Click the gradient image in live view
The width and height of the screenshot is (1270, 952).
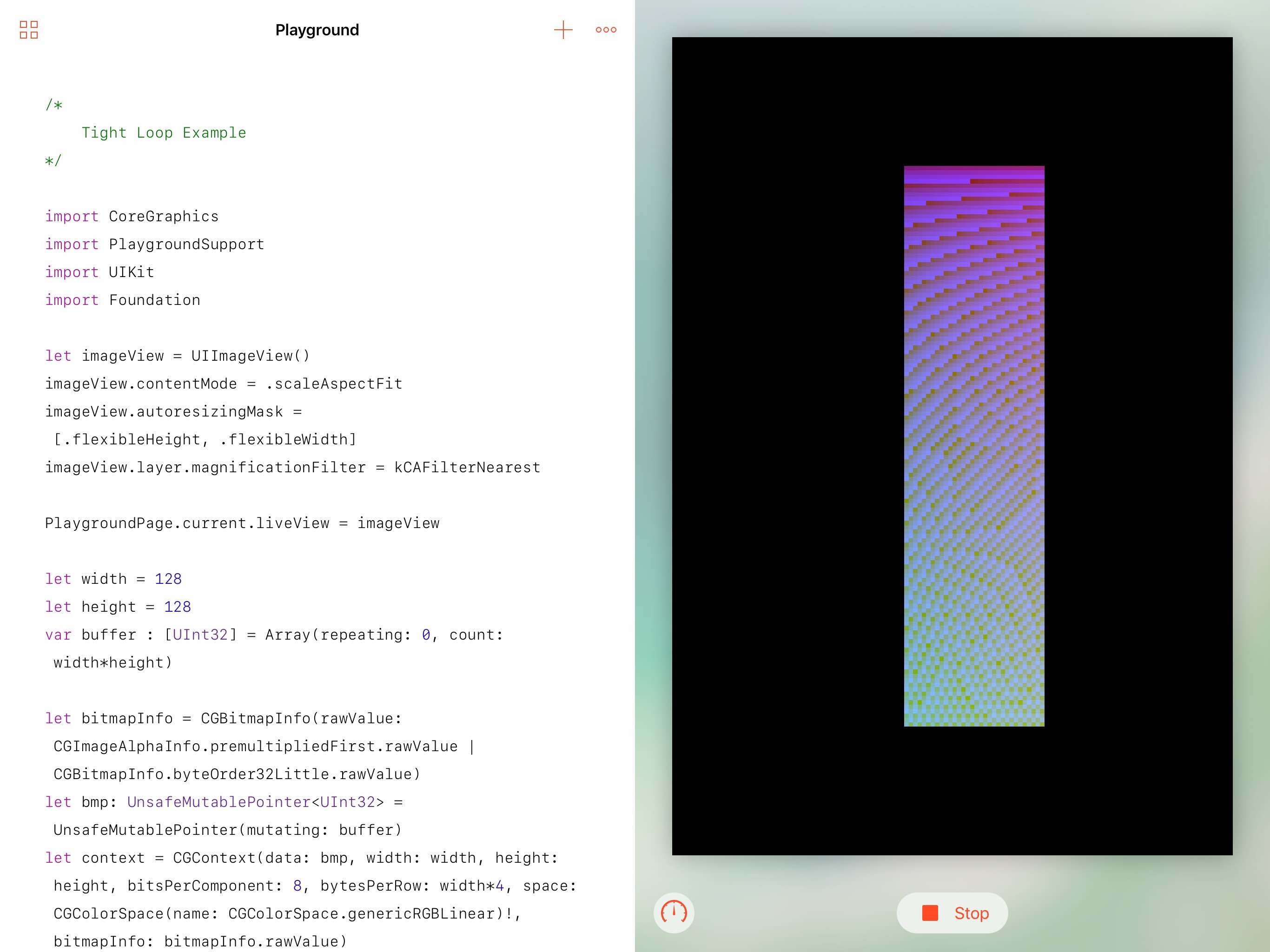point(974,446)
